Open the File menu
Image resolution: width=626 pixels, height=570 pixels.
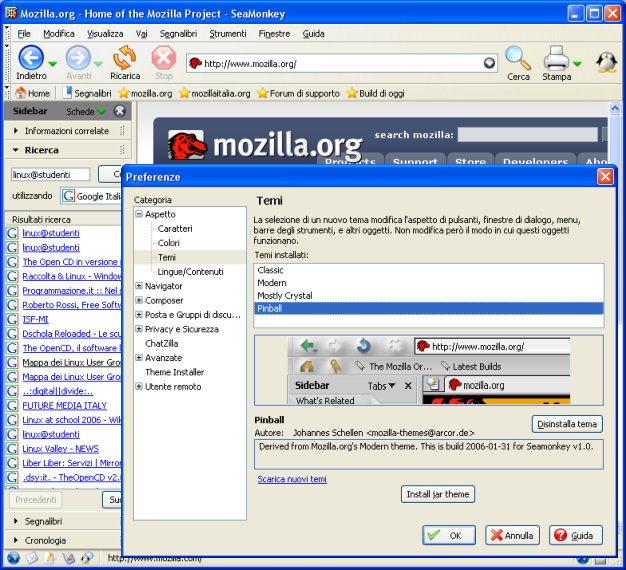coord(24,34)
